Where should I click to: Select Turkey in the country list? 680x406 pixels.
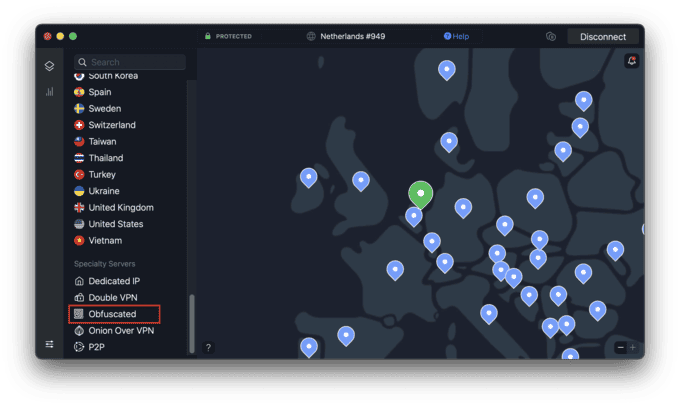pyautogui.click(x=102, y=174)
